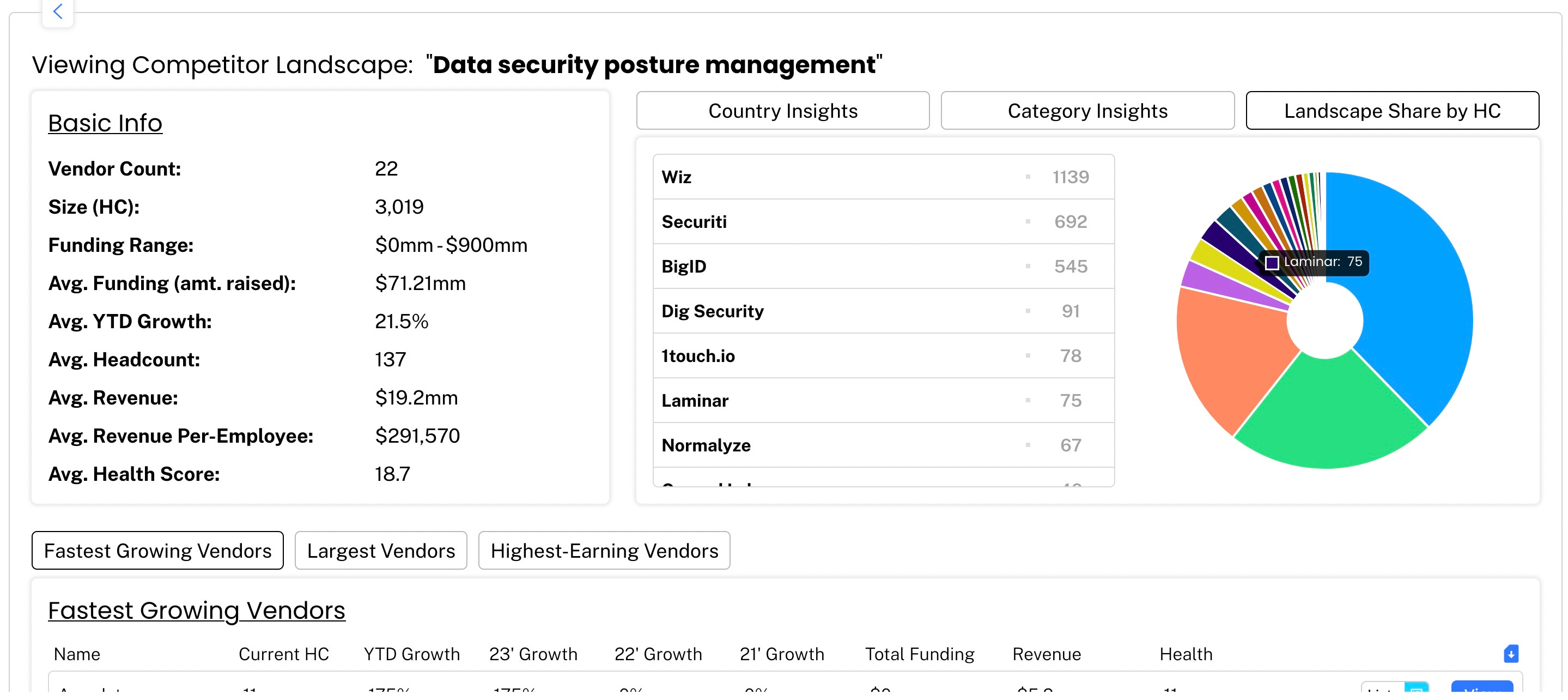Click the Laminar: 75 chart tooltip
1568x700 pixels.
(1314, 263)
